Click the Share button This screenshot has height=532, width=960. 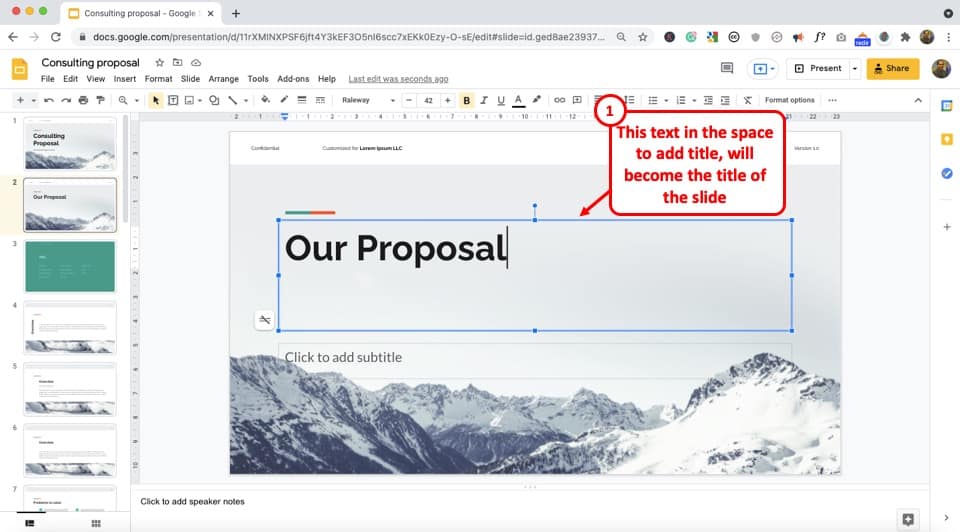coord(893,69)
